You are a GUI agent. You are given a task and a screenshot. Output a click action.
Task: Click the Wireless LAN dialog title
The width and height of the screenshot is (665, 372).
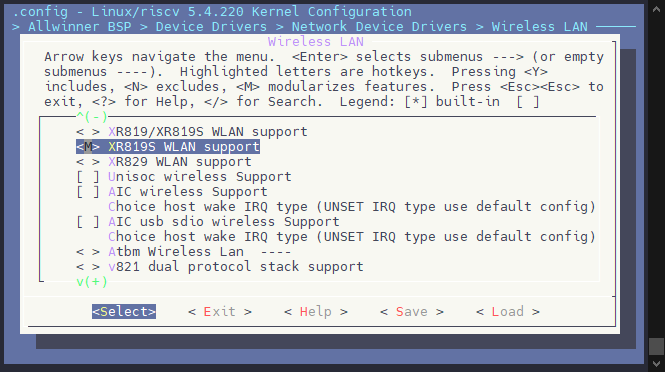click(316, 42)
